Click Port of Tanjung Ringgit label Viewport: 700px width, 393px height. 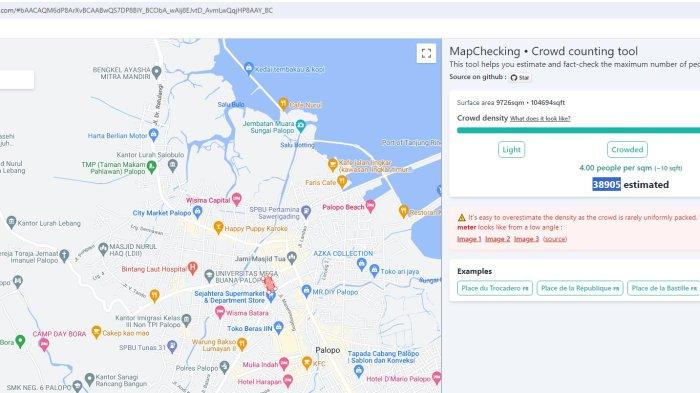click(411, 142)
